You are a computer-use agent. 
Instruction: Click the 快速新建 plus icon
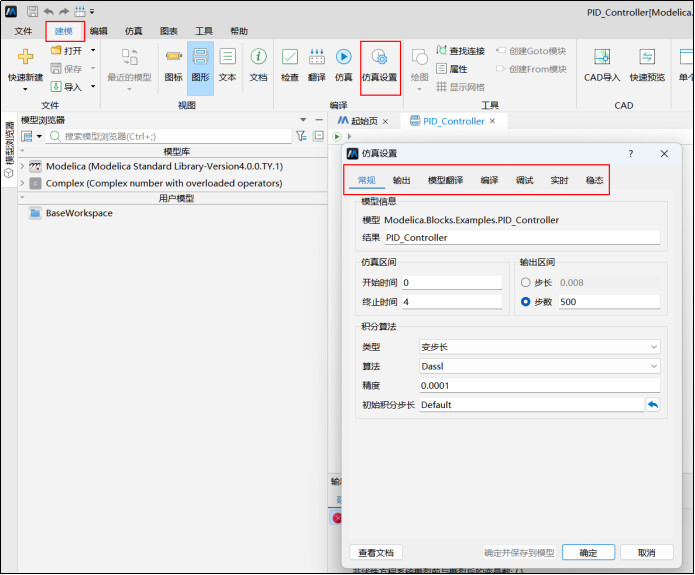coord(25,57)
